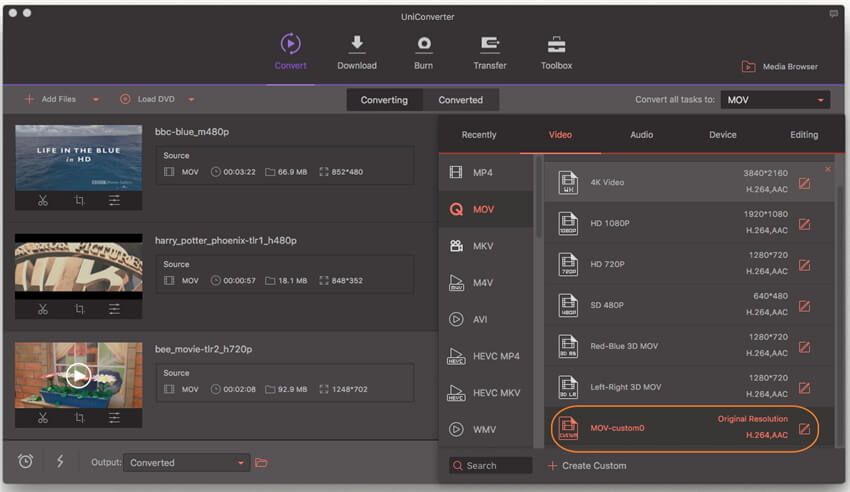Choose WMV format in the list

click(x=486, y=429)
